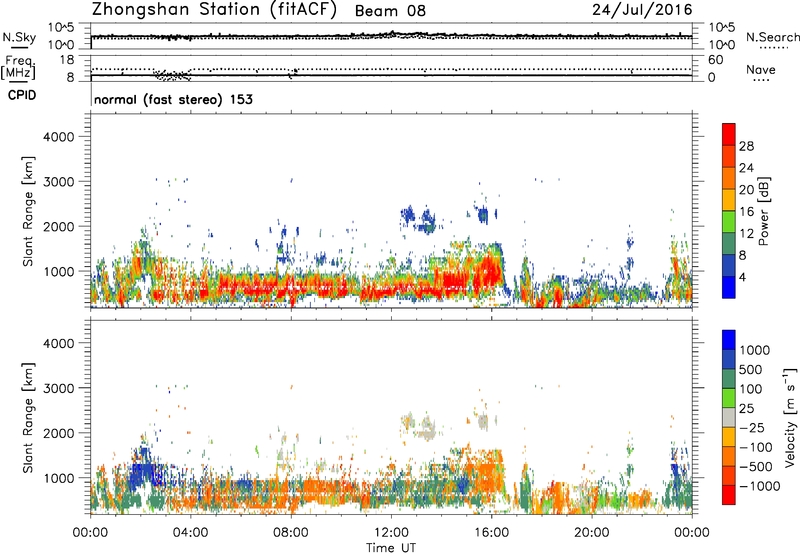Click "Slant Range [km]" label of power panel

[x=28, y=211]
